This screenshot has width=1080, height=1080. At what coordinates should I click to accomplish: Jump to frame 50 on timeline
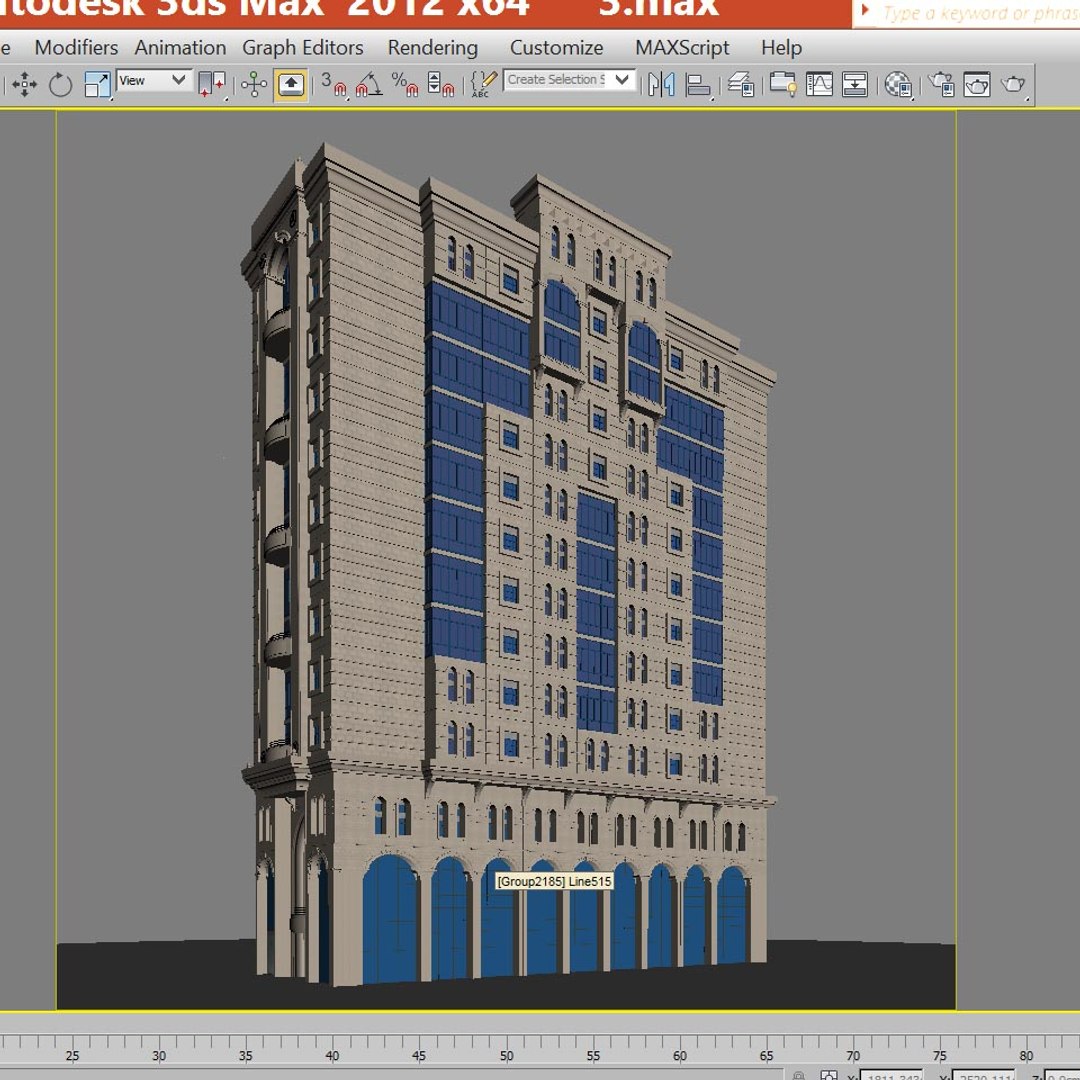506,1055
